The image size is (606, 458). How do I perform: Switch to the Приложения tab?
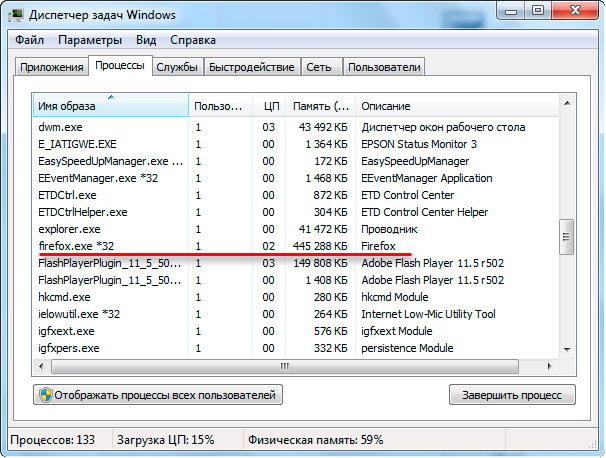(52, 67)
